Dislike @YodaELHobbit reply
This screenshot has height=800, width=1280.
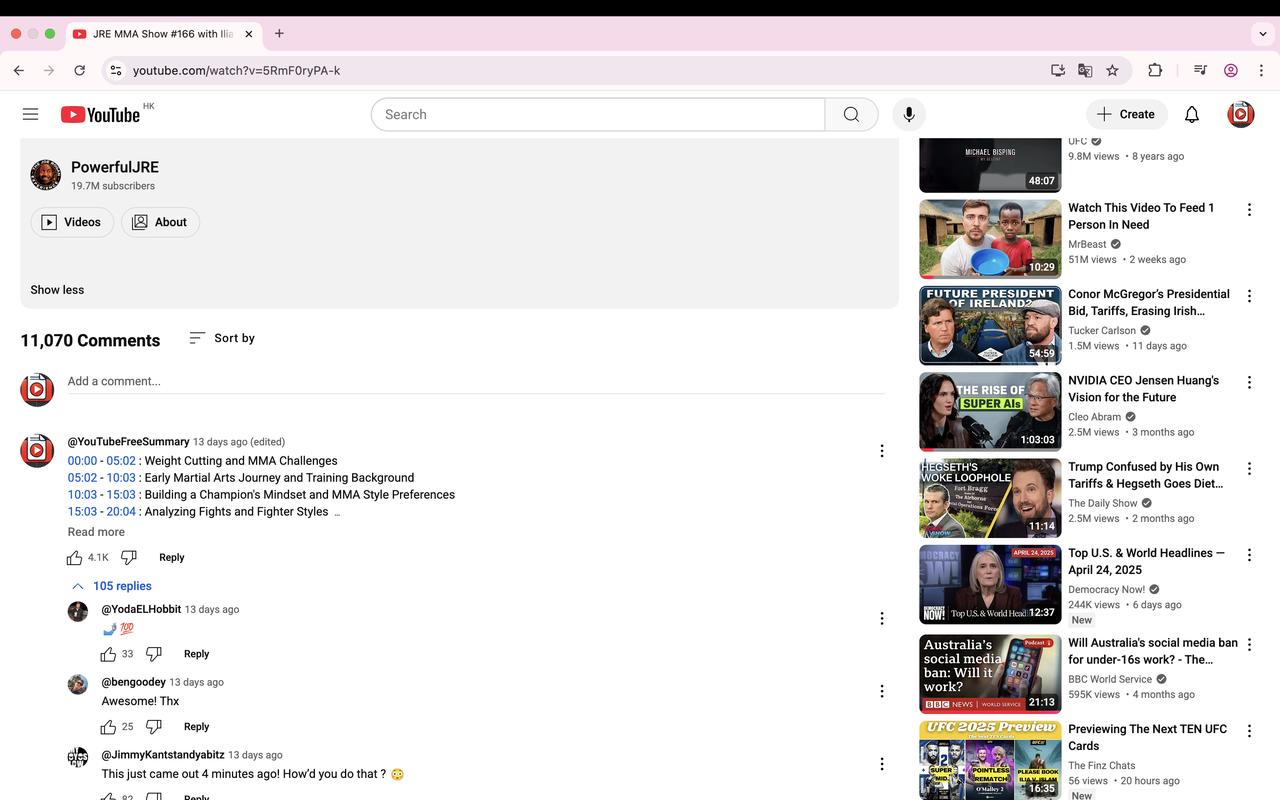(x=153, y=654)
